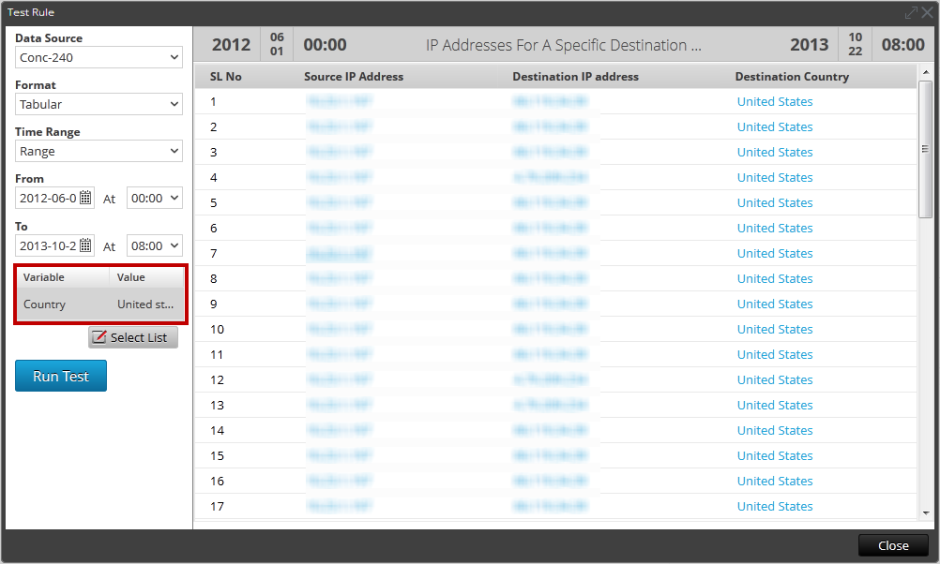The image size is (940, 564).
Task: Open the From time dropdown 00:00
Action: (155, 198)
